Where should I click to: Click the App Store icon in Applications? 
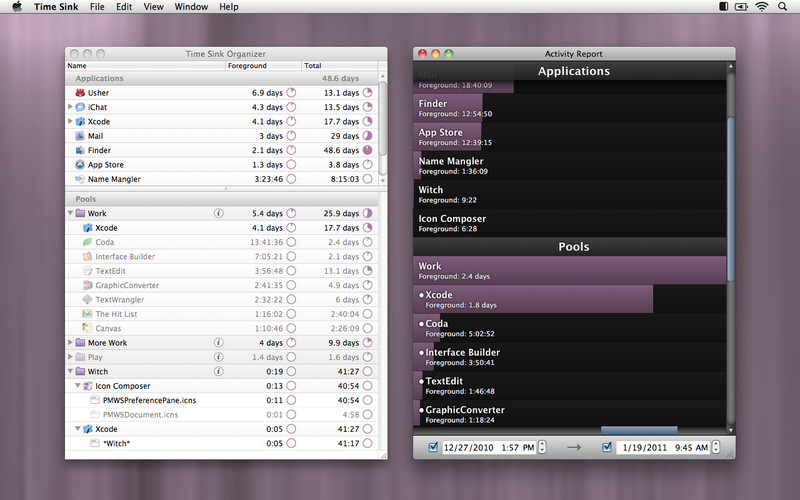78,165
